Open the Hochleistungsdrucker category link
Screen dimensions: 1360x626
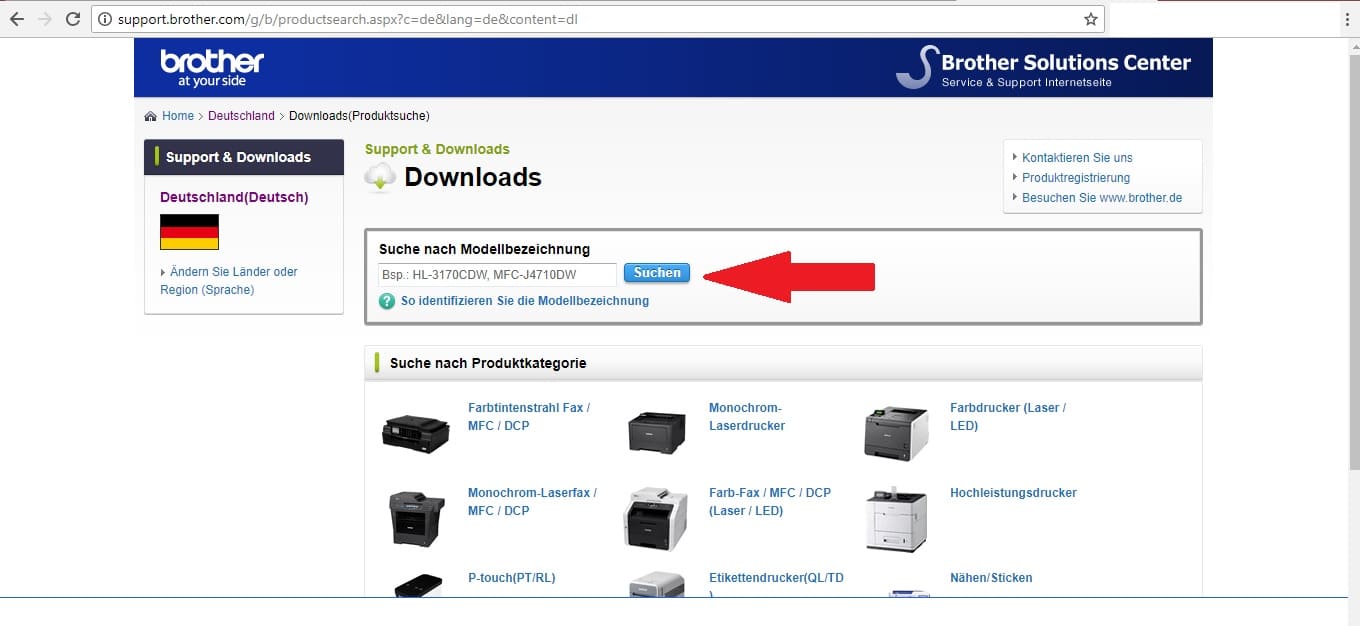click(x=1013, y=493)
